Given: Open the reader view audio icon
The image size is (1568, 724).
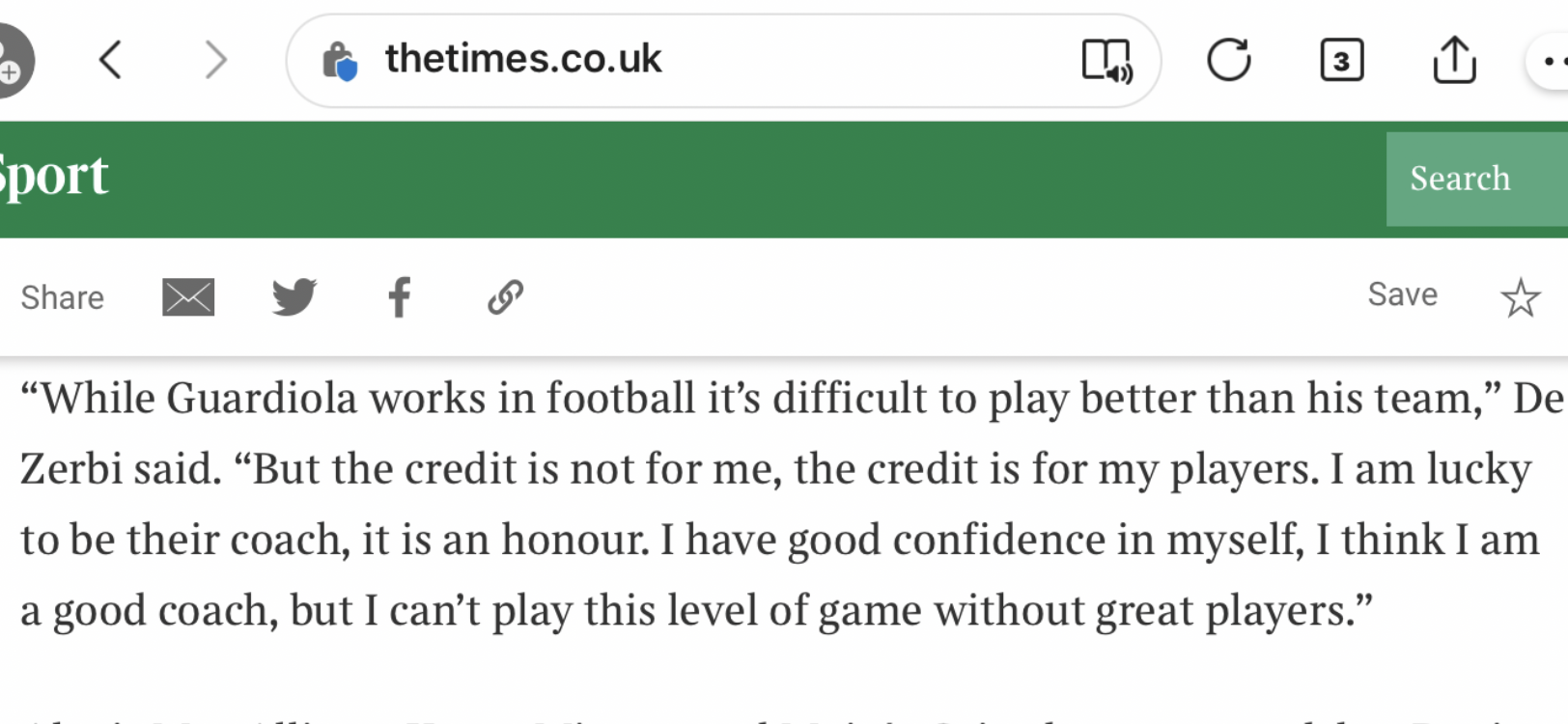Looking at the screenshot, I should (1106, 61).
